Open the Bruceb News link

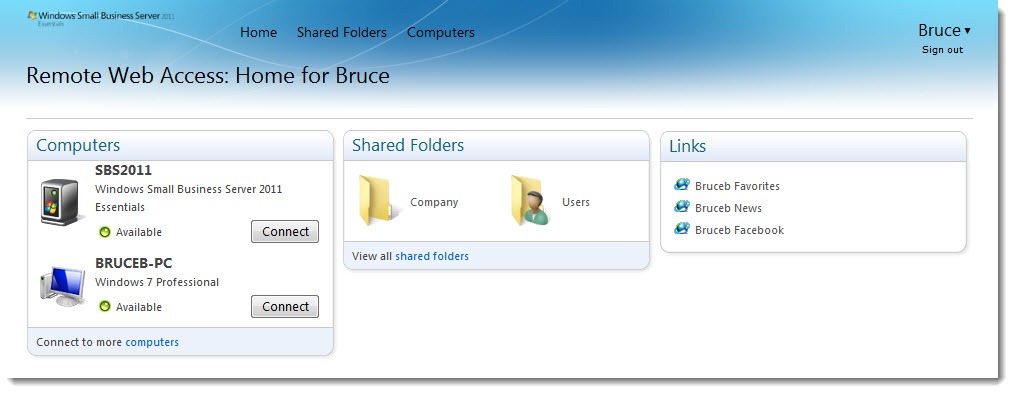pyautogui.click(x=728, y=208)
